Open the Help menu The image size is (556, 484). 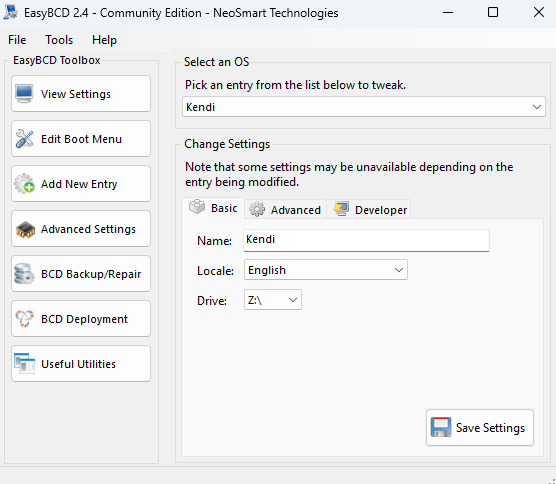[104, 40]
